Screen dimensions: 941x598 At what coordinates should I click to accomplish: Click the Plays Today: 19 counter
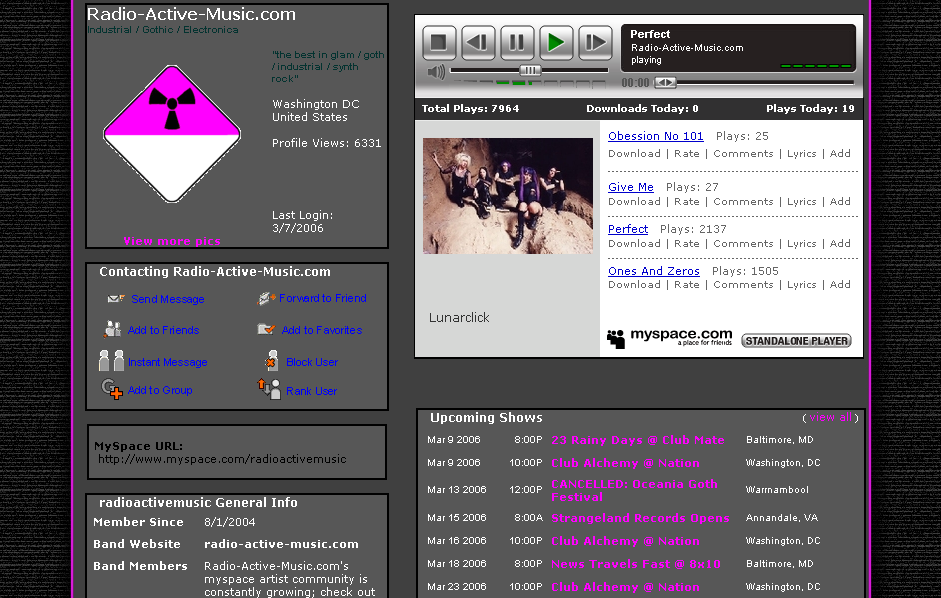(810, 109)
